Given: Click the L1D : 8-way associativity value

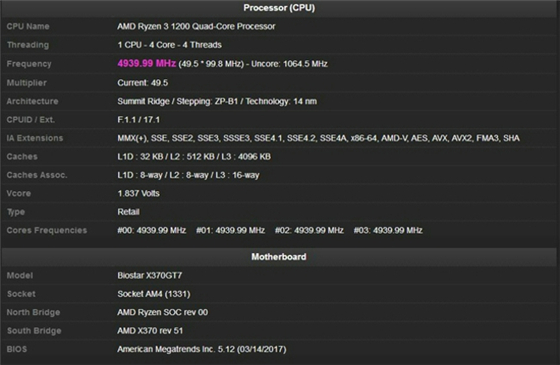Looking at the screenshot, I should pos(188,175).
